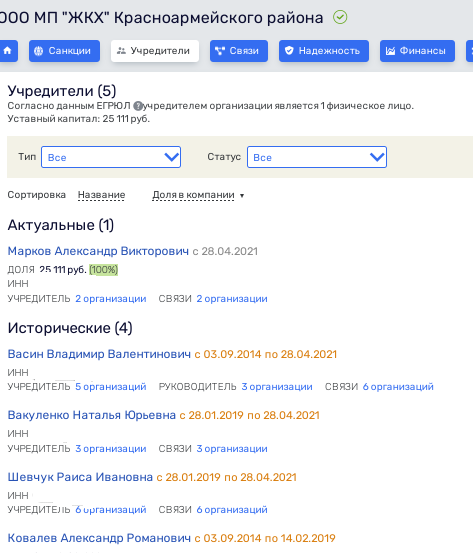Sort by Доля в компании
This screenshot has width=473, height=553.
[193, 195]
